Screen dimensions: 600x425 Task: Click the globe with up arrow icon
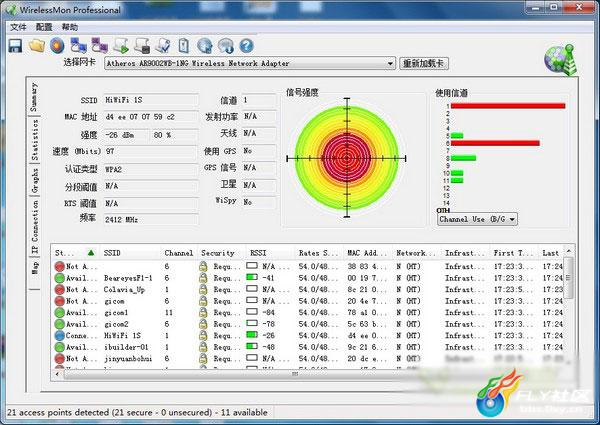(205, 46)
